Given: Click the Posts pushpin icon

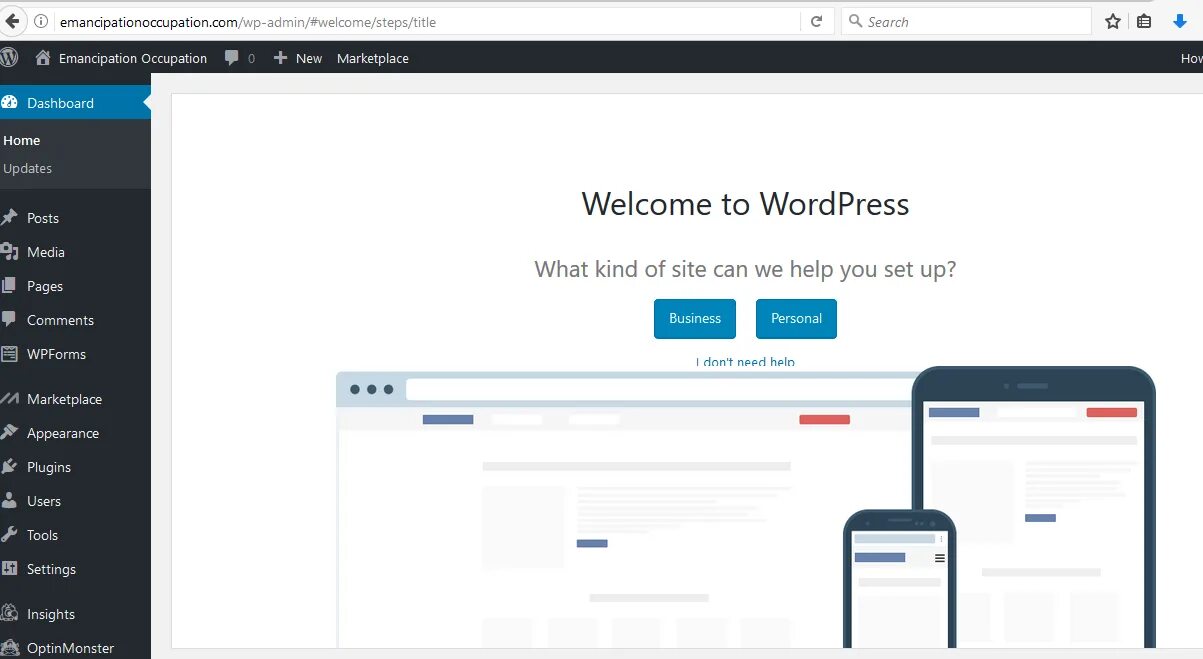Looking at the screenshot, I should click(9, 217).
